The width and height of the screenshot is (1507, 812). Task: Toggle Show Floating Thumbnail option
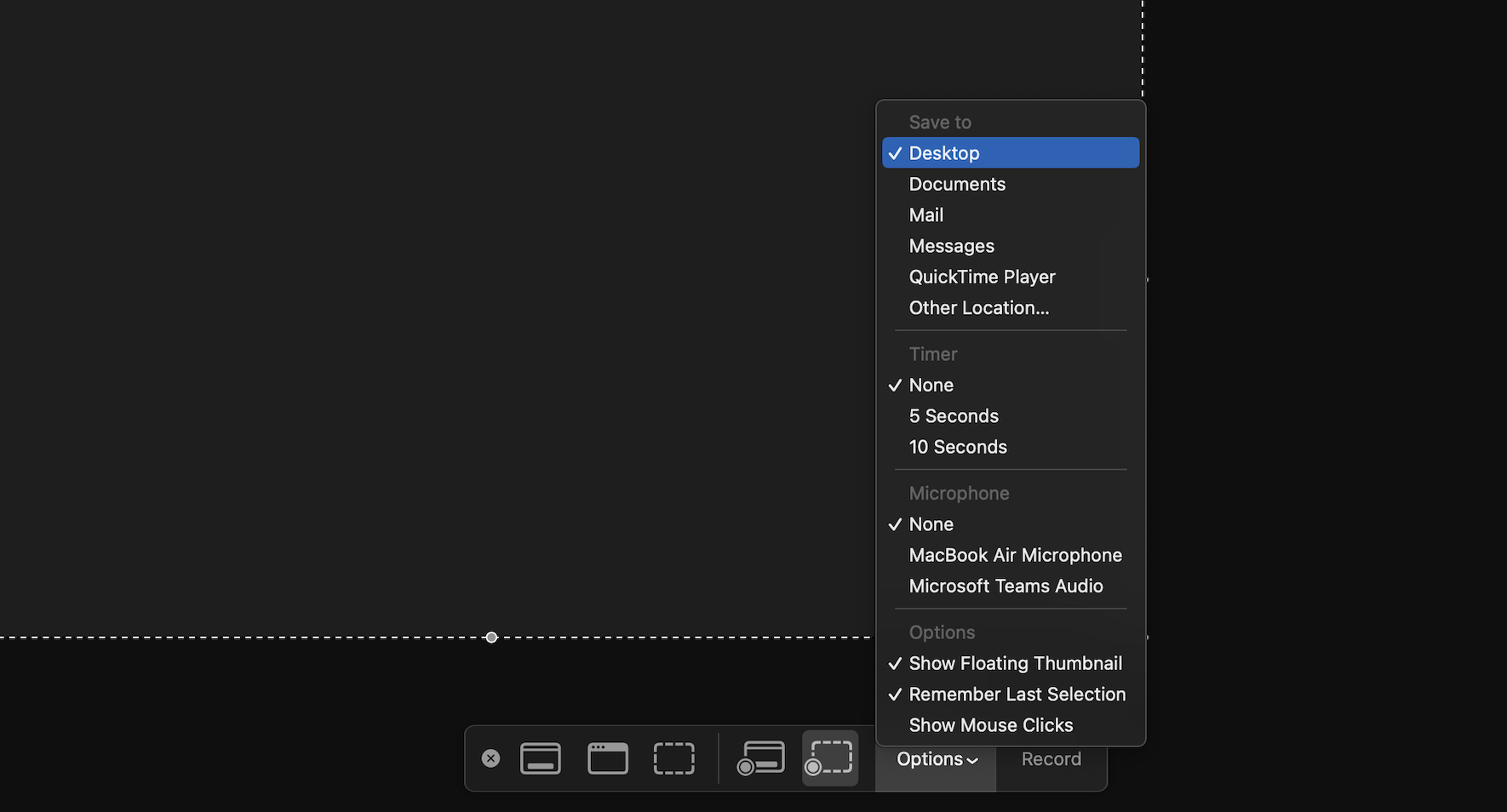pos(1015,663)
